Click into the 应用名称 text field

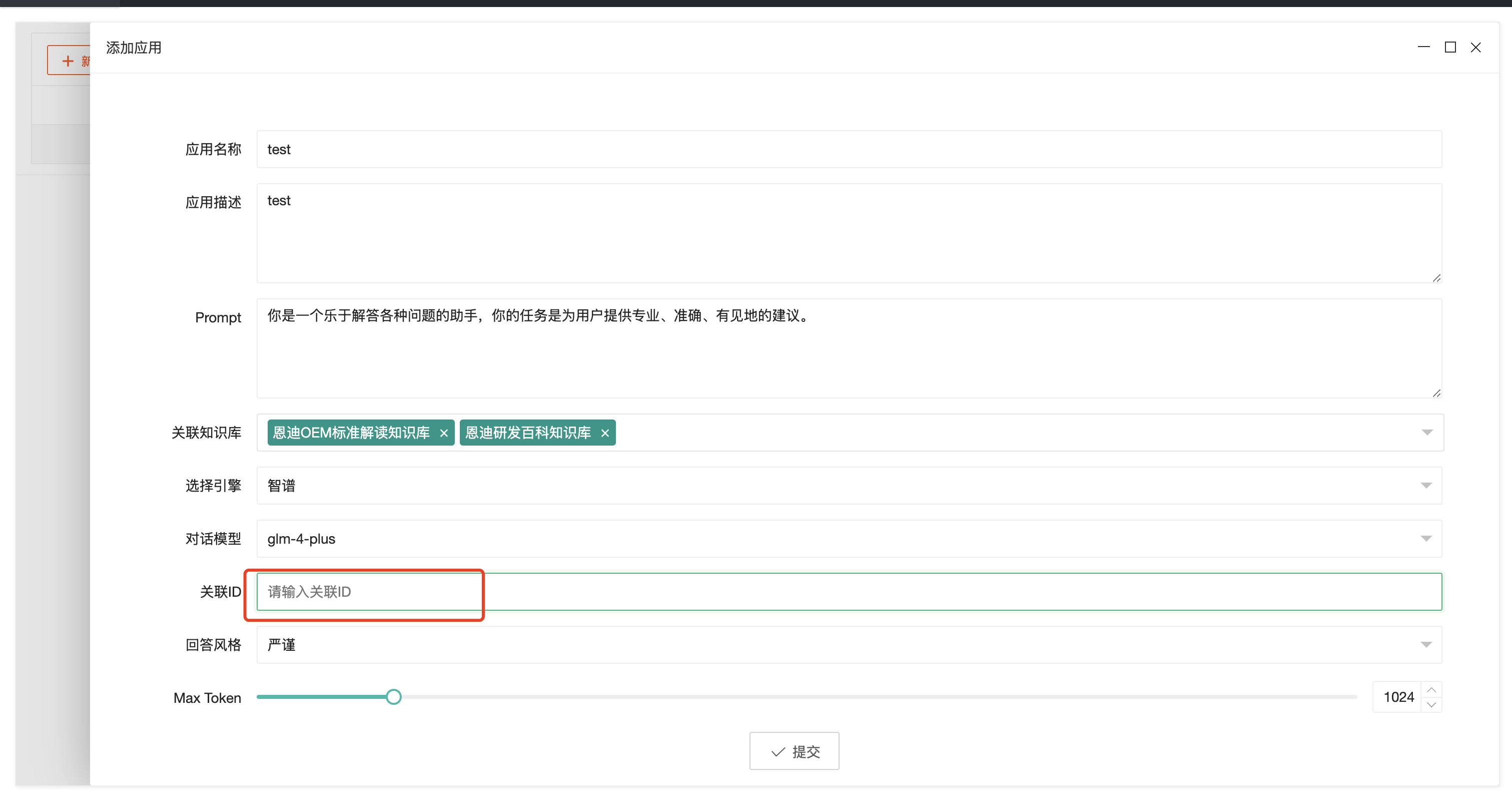[x=849, y=149]
